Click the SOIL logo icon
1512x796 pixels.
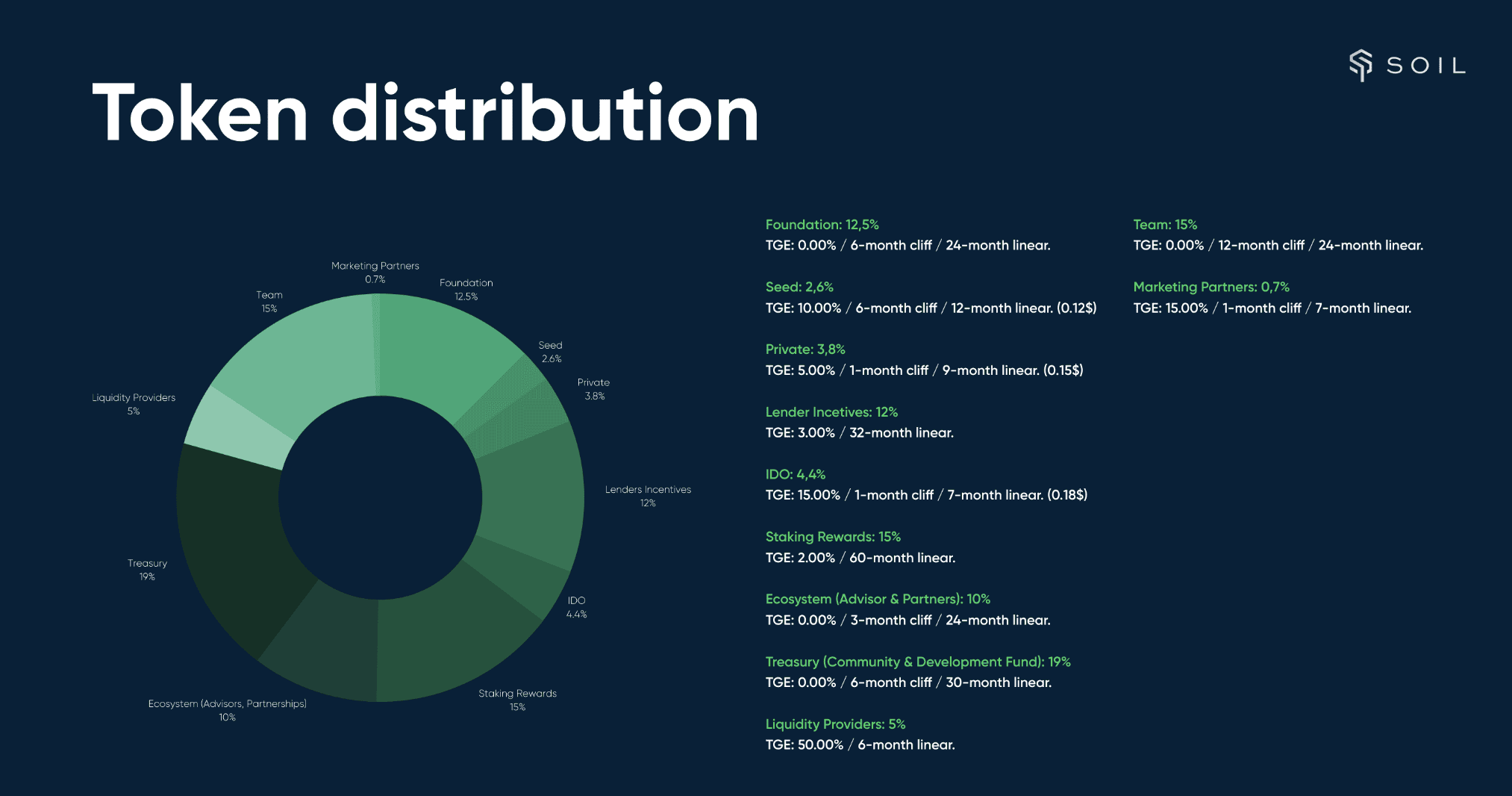pyautogui.click(x=1361, y=66)
